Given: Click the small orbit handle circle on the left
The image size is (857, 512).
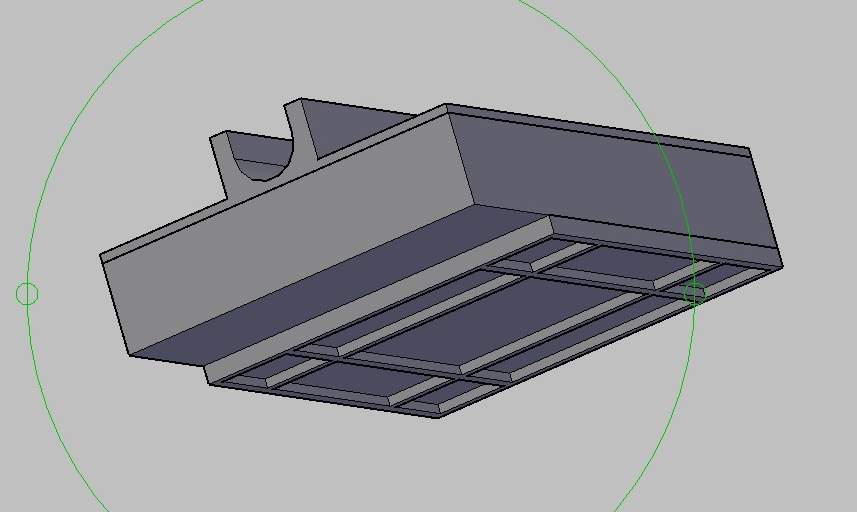Looking at the screenshot, I should [27, 294].
